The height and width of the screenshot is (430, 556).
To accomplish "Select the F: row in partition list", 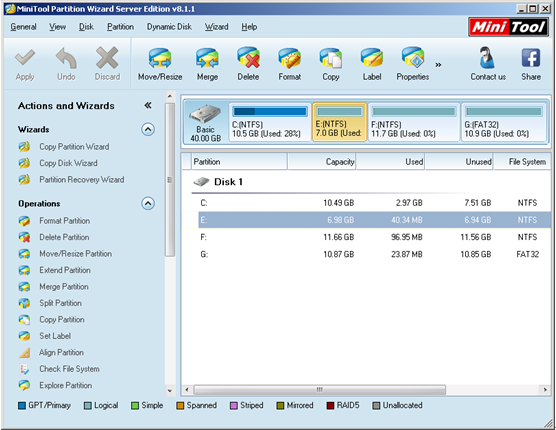I will click(366, 237).
